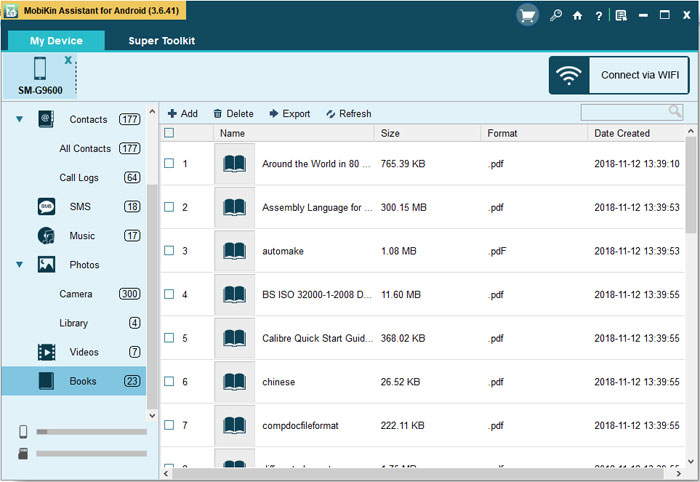This screenshot has height=482, width=700.
Task: Close the SM-G9600 device tab
Action: tap(68, 60)
